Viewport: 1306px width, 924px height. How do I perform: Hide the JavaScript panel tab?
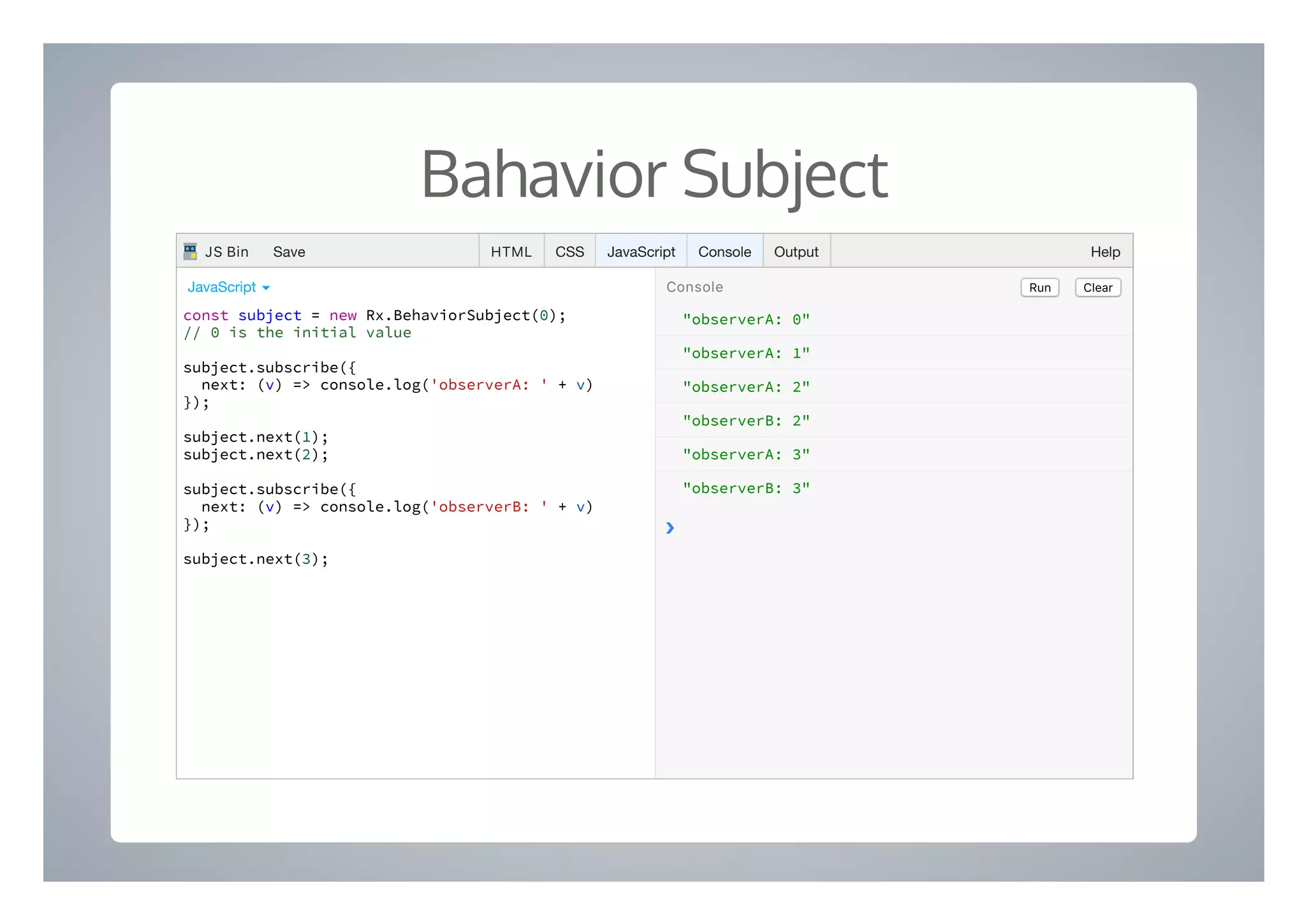pos(640,252)
